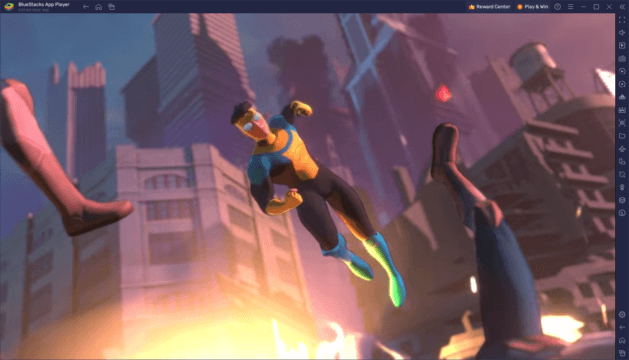629x360 pixels.
Task: Open the hamburger menu in title bar
Action: click(570, 7)
